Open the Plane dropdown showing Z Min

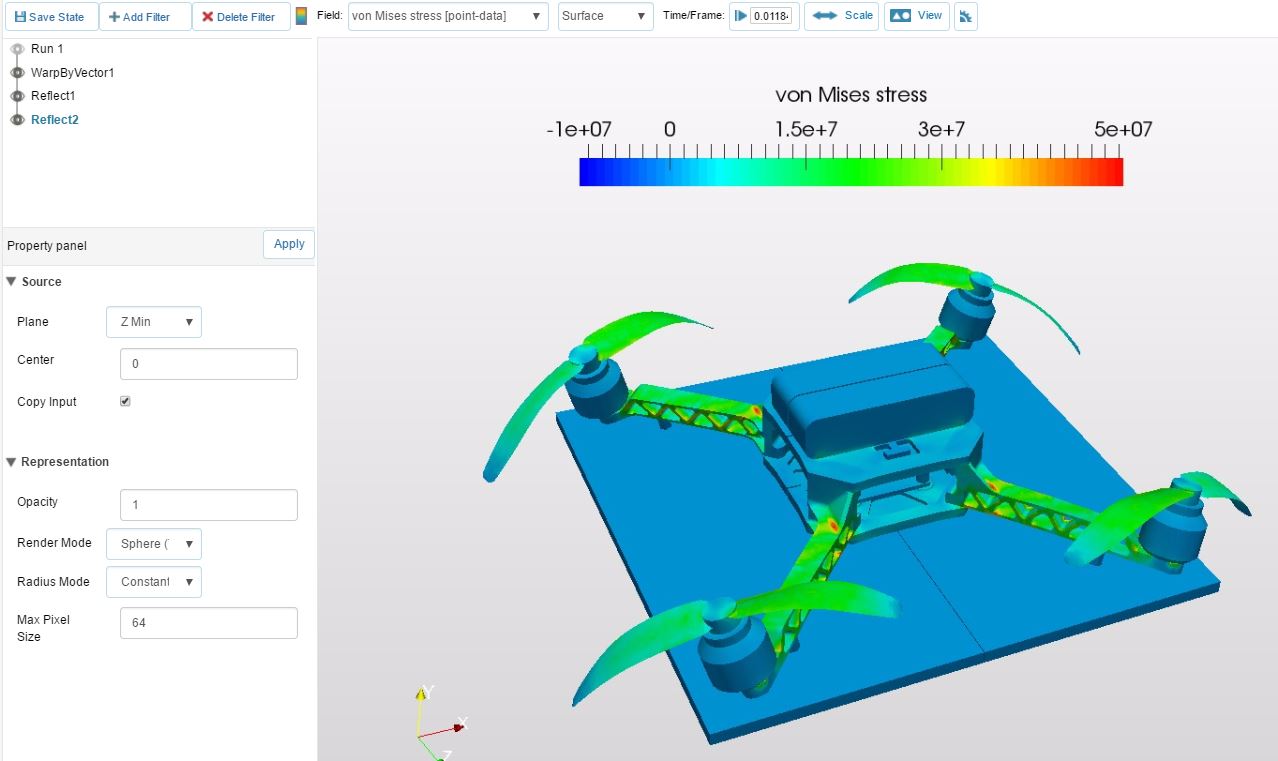154,322
